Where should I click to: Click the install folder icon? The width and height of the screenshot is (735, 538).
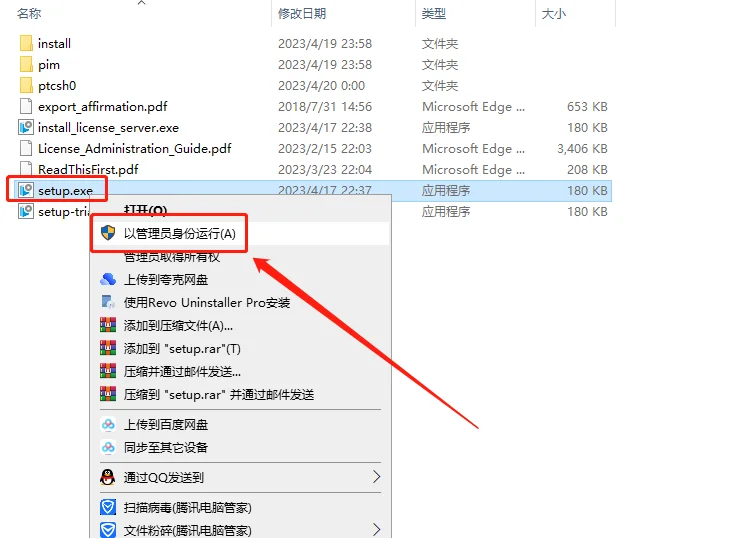point(26,43)
